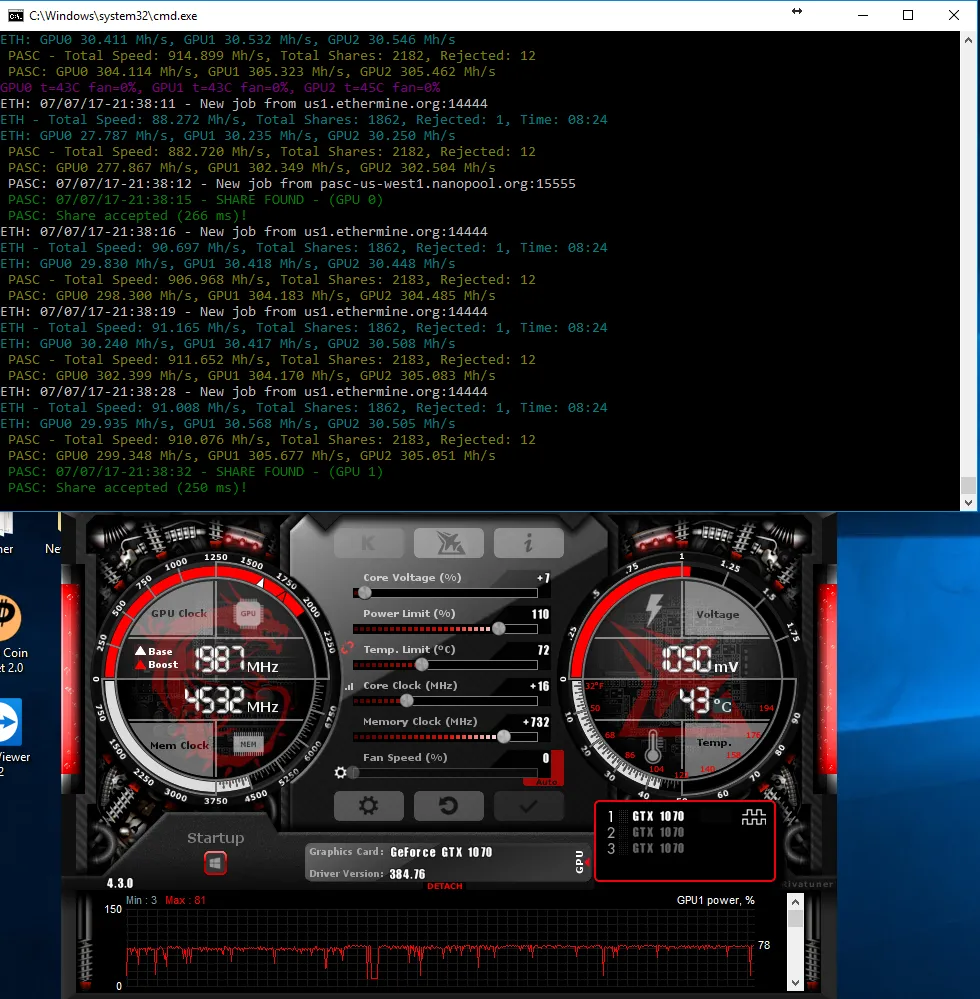Click the 4.3.0 version number
Screen dimensions: 980x999
click(x=120, y=884)
